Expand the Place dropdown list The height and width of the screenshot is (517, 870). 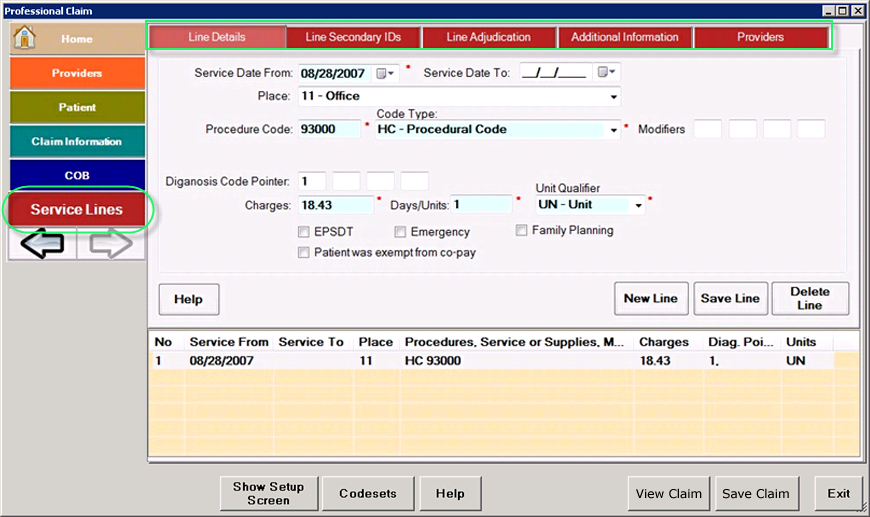click(x=612, y=97)
